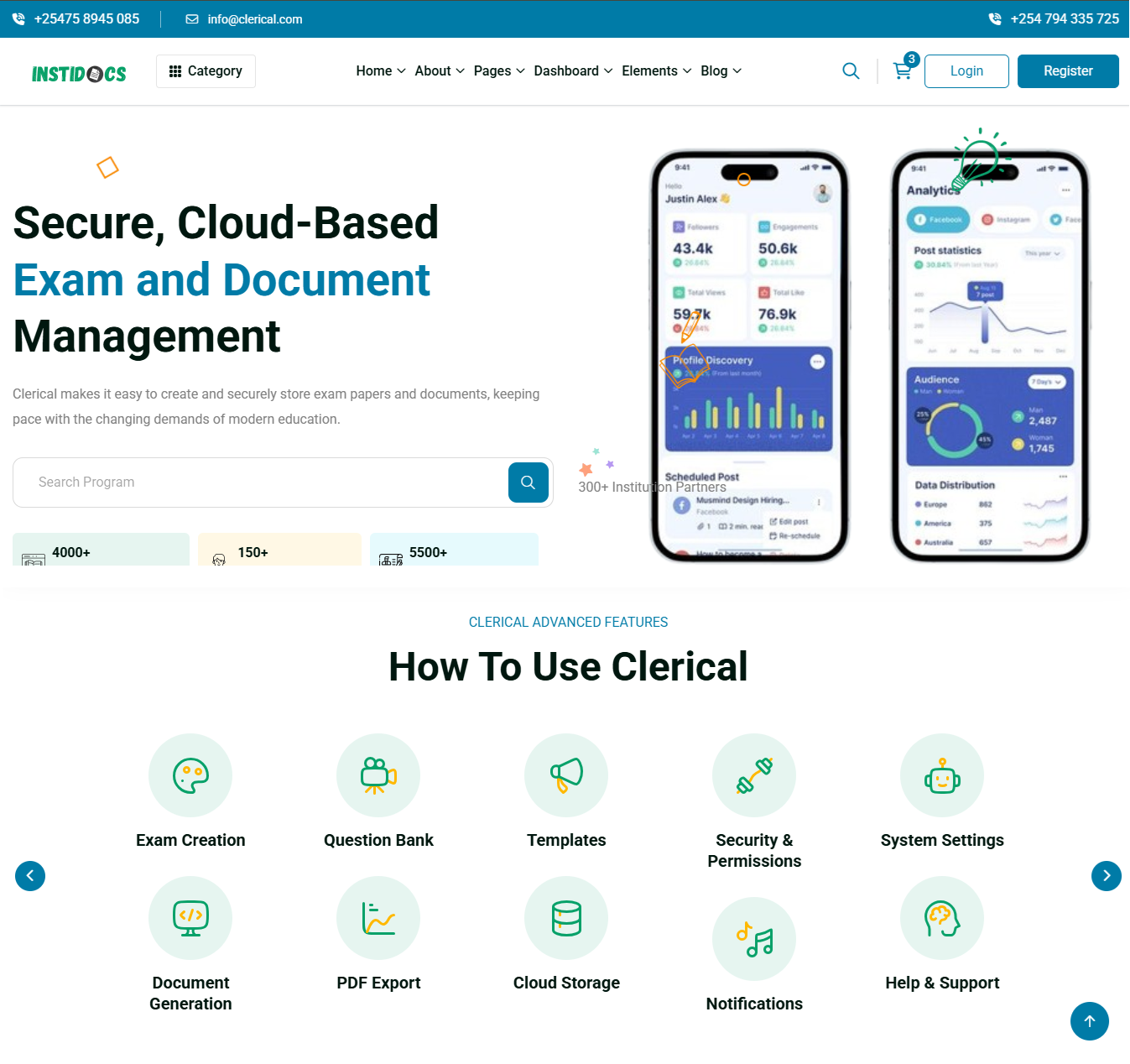Click the "How To Use Clerical" heading
1130x1064 pixels.
tap(568, 667)
